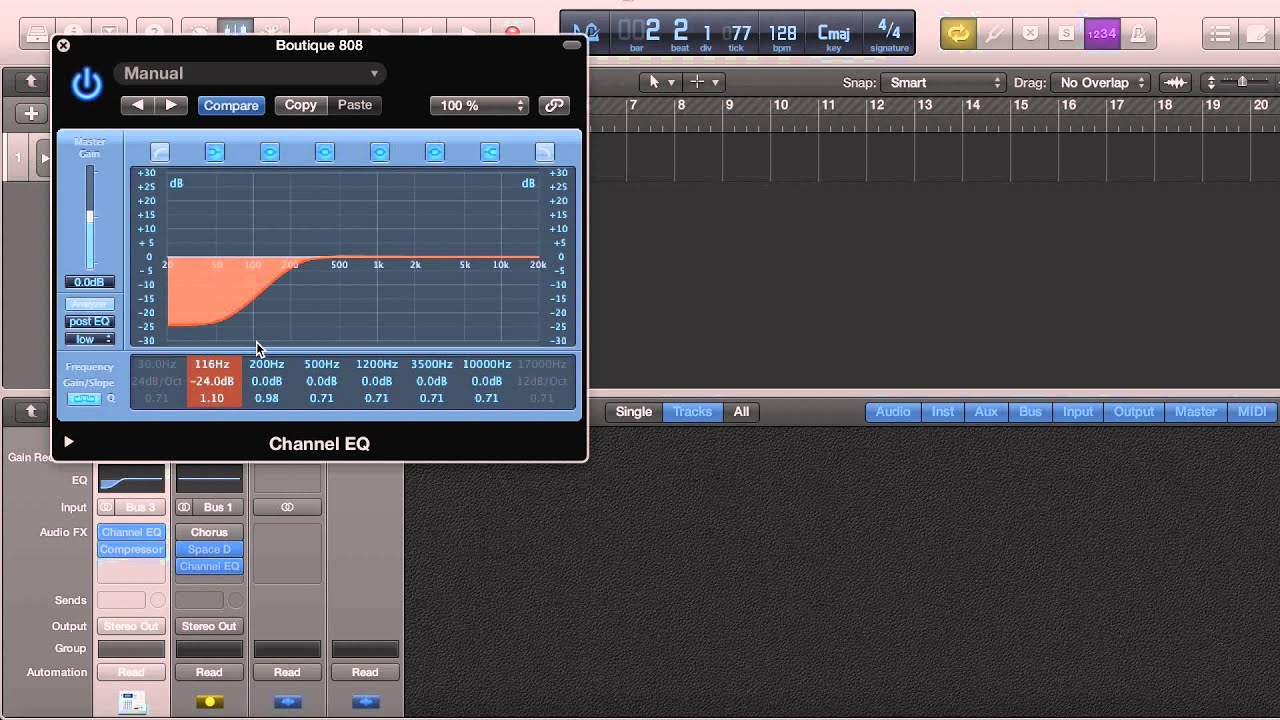Toggle the 500Hz parametric band button
The height and width of the screenshot is (720, 1280).
click(325, 152)
